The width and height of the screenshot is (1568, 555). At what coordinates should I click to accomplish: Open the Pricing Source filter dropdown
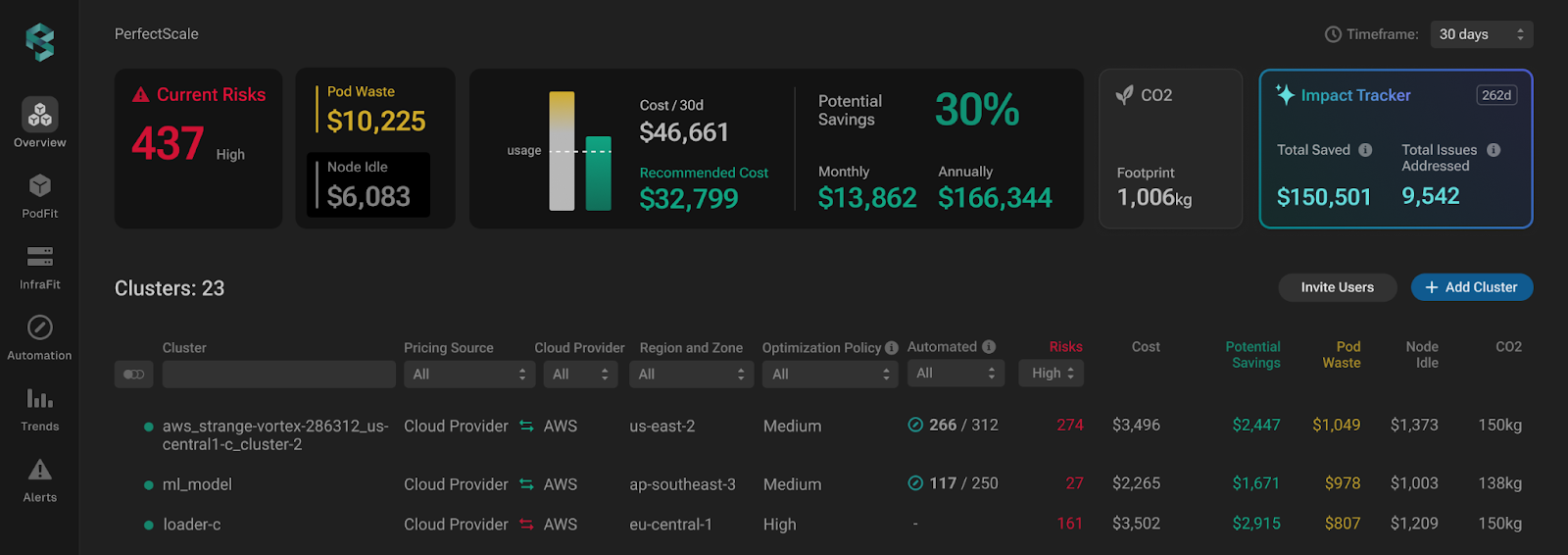pos(469,375)
